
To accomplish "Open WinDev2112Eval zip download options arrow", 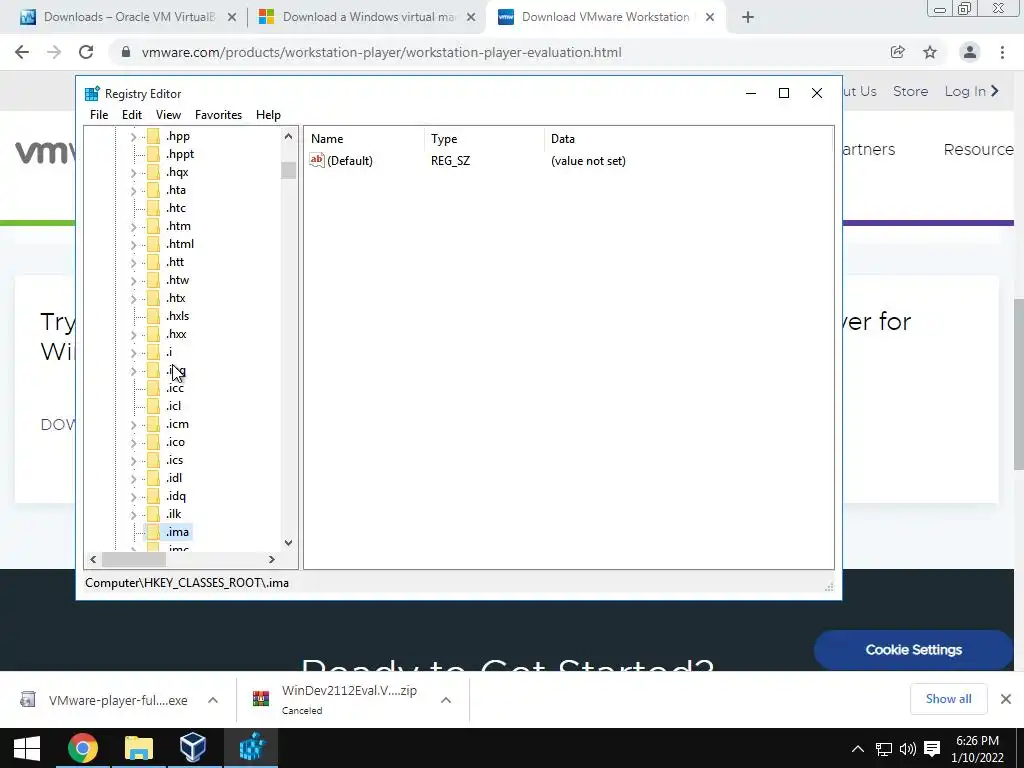I will 446,700.
